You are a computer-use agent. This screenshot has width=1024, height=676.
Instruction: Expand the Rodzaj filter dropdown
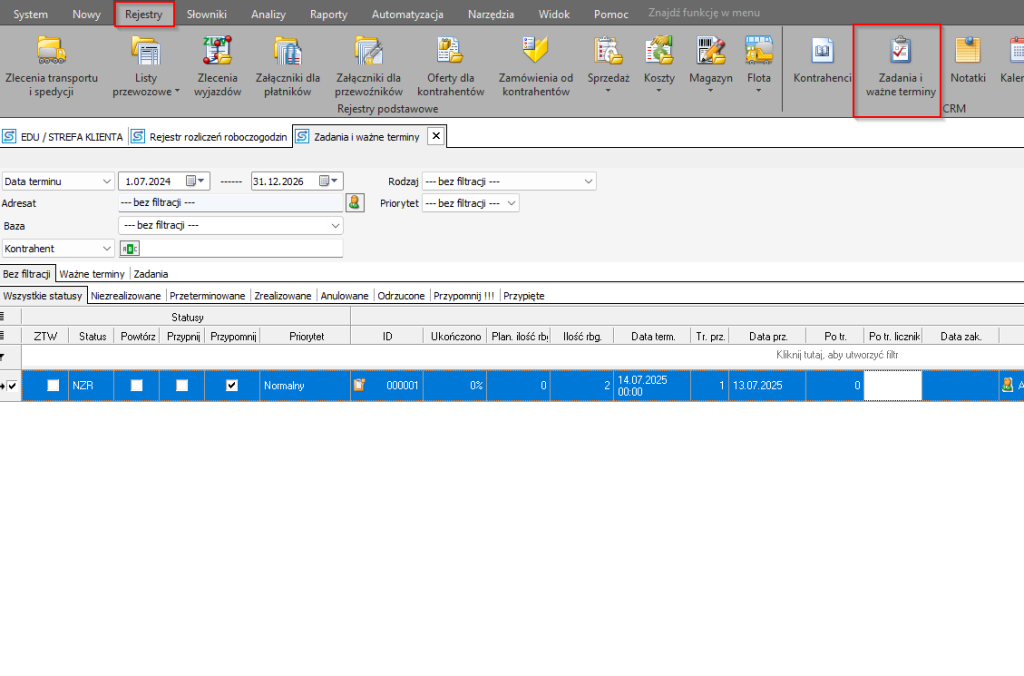[587, 181]
